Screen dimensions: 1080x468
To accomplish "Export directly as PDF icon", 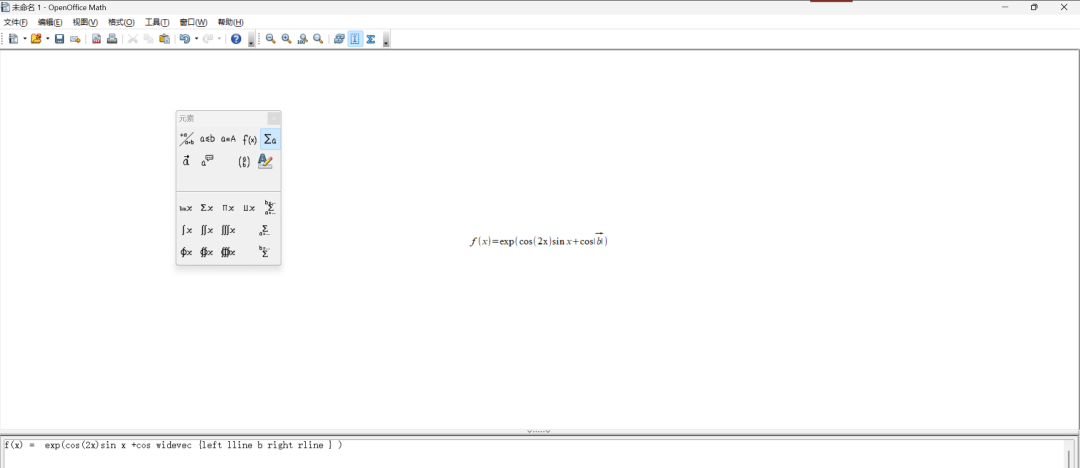I will pos(96,39).
